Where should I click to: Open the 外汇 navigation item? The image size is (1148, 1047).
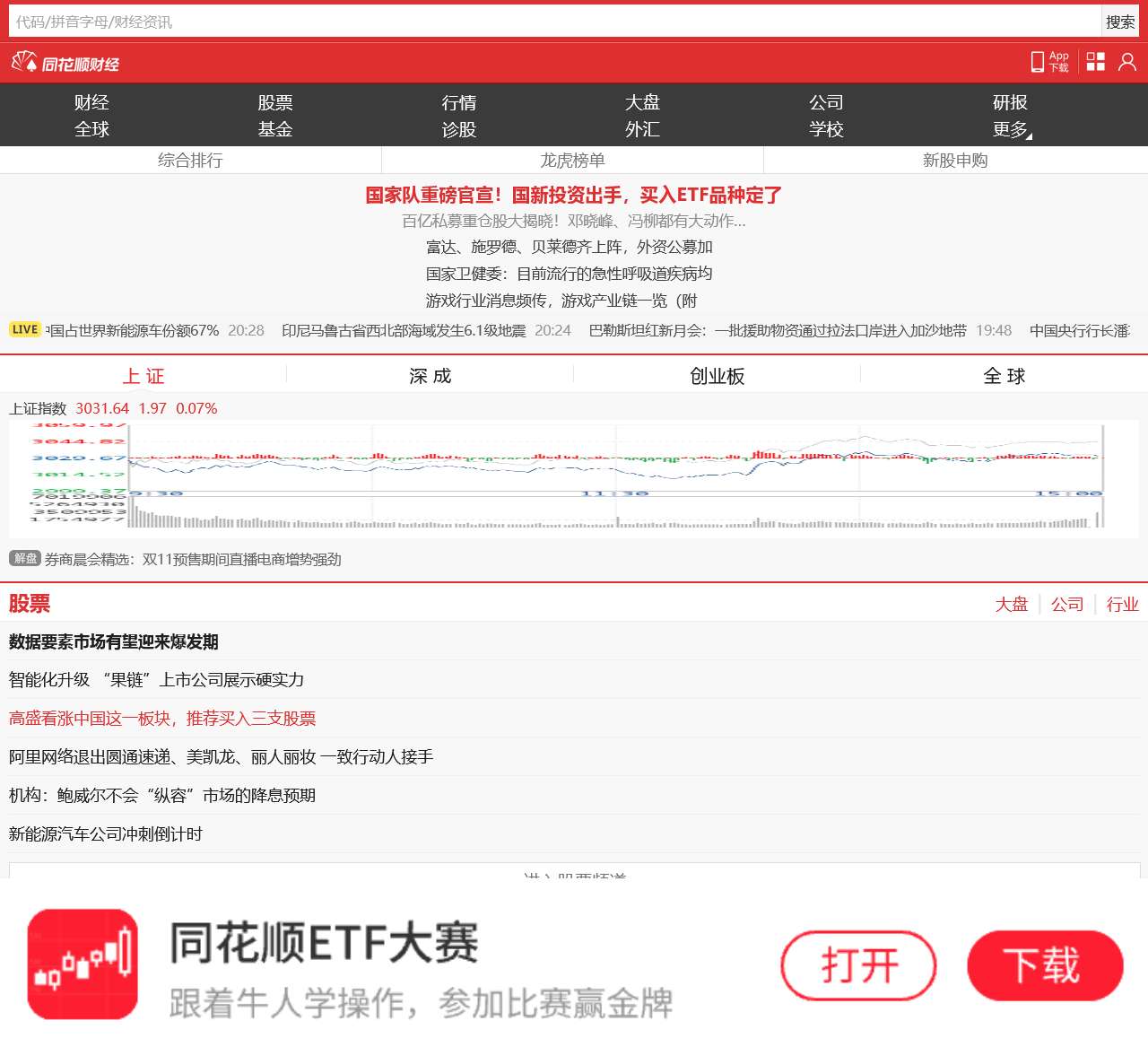pos(643,129)
